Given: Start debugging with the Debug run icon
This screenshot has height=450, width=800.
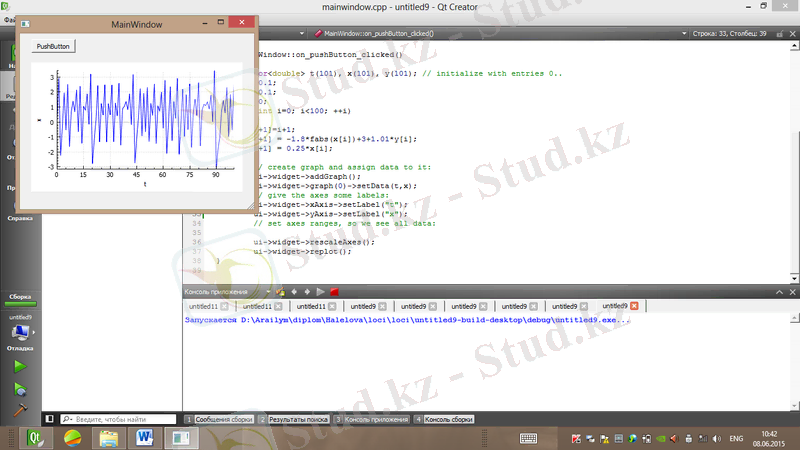Looking at the screenshot, I should pos(19,388).
